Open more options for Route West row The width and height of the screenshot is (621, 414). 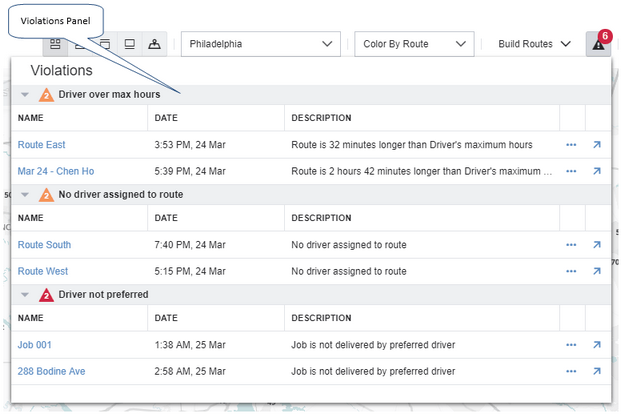571,271
